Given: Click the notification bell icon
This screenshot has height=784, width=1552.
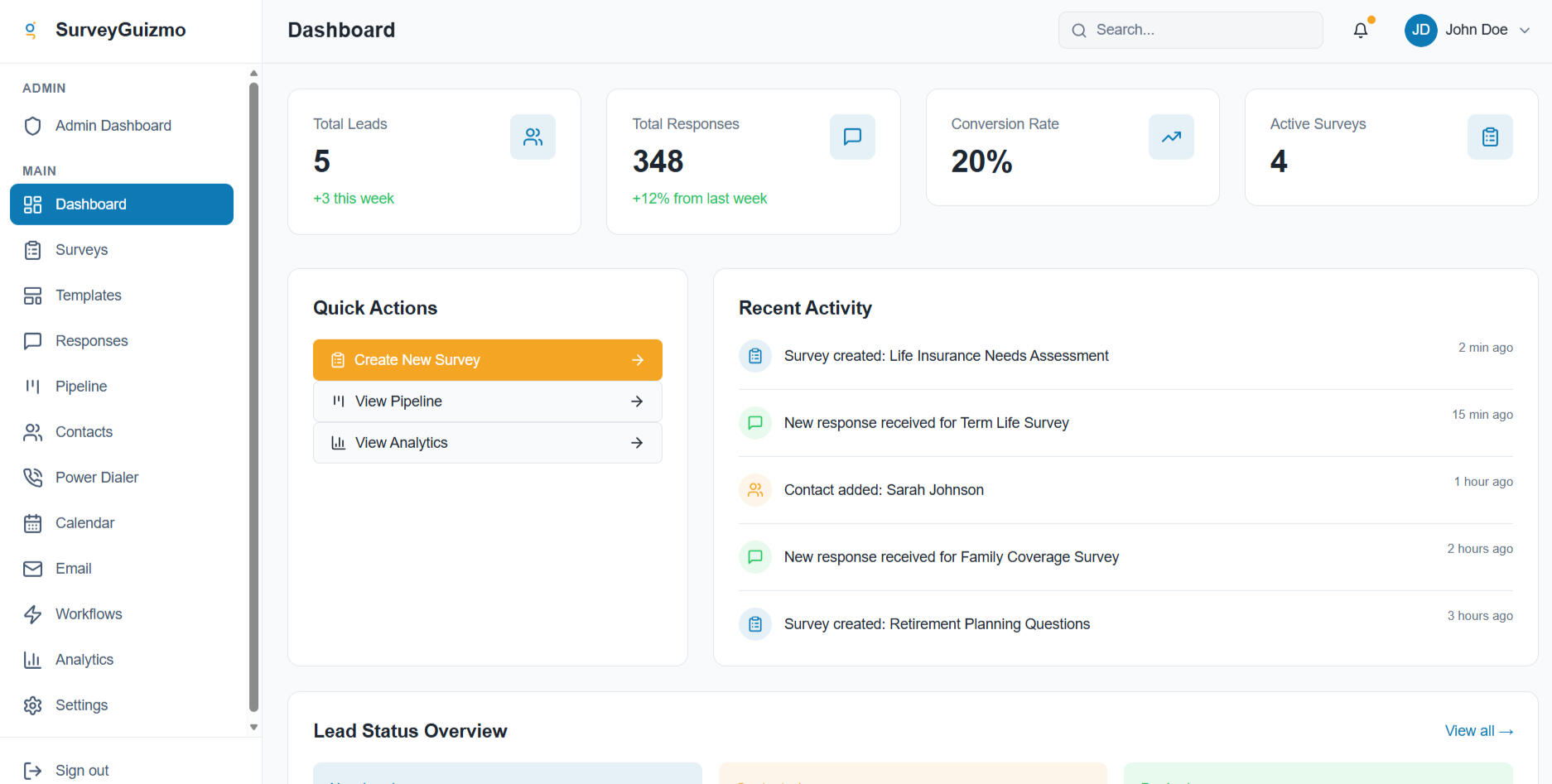Looking at the screenshot, I should tap(1360, 31).
